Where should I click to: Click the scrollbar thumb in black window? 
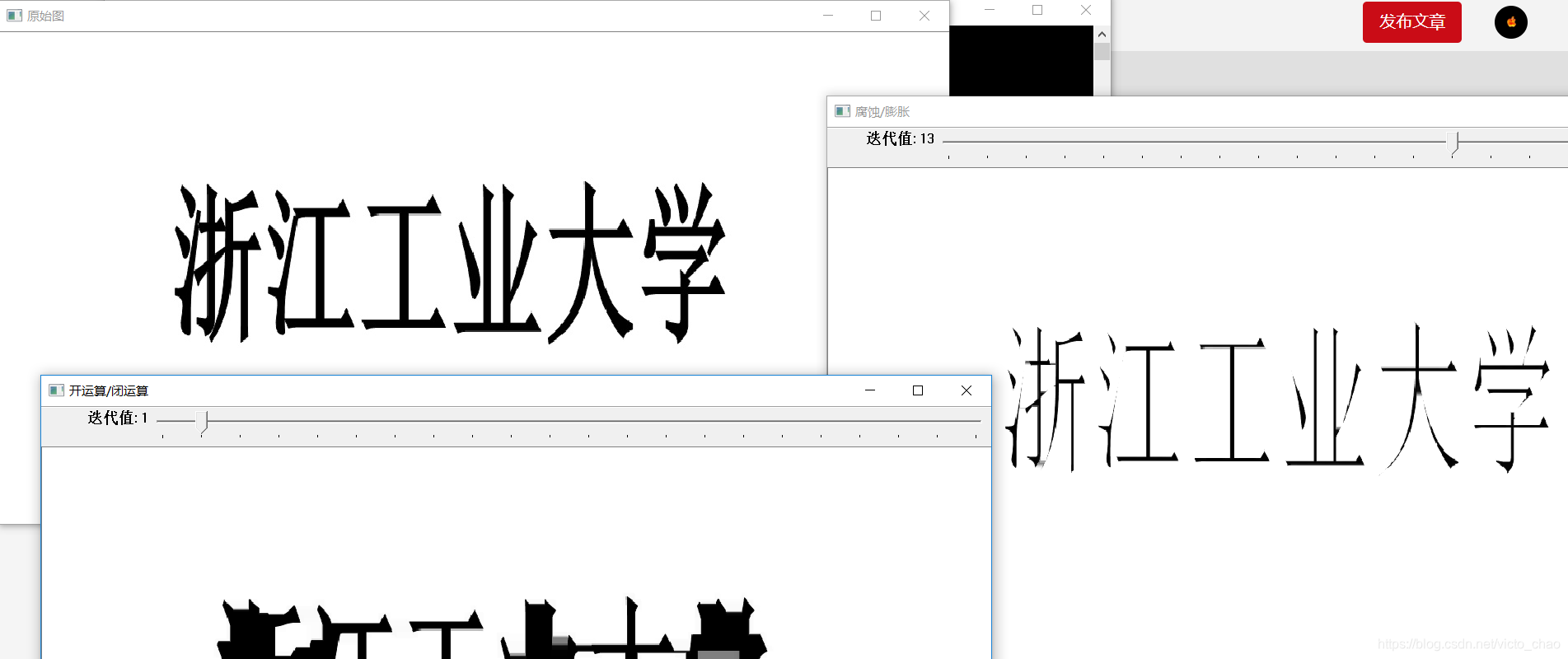point(1102,52)
